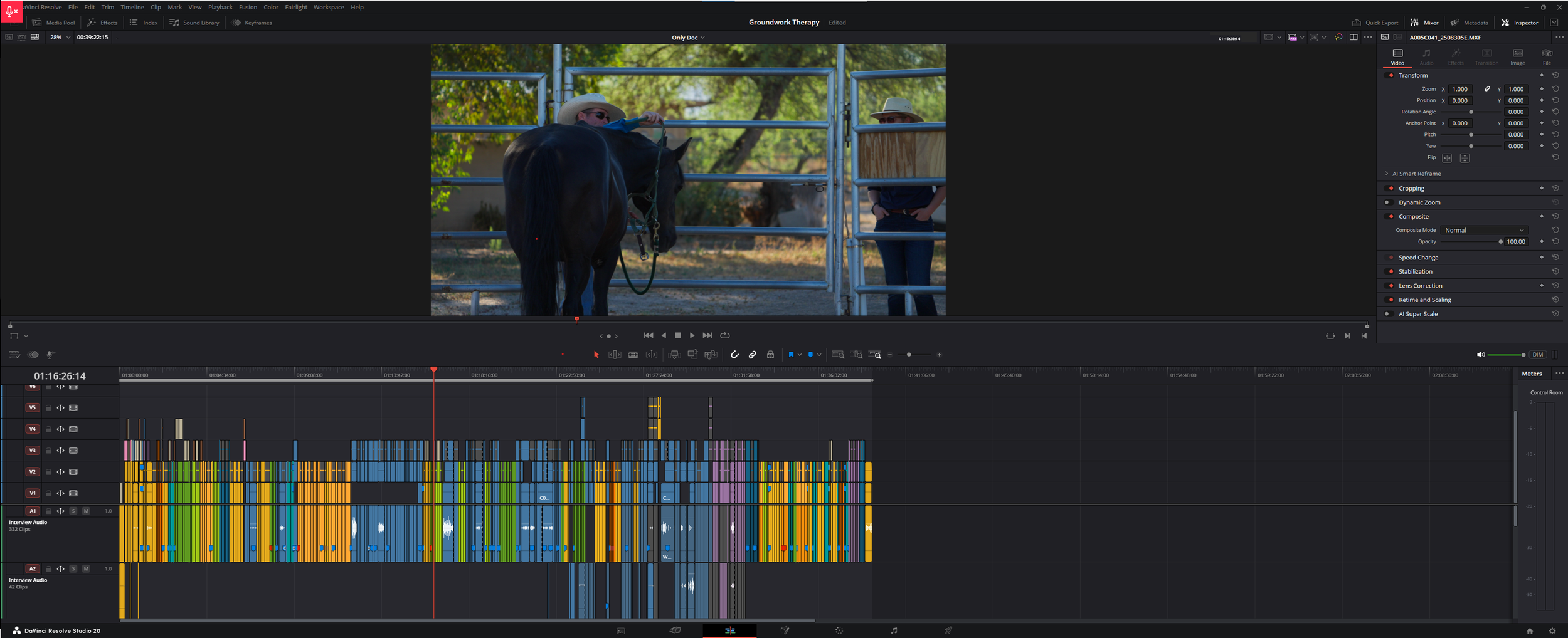
Task: Open the Effects panel
Action: tap(102, 23)
